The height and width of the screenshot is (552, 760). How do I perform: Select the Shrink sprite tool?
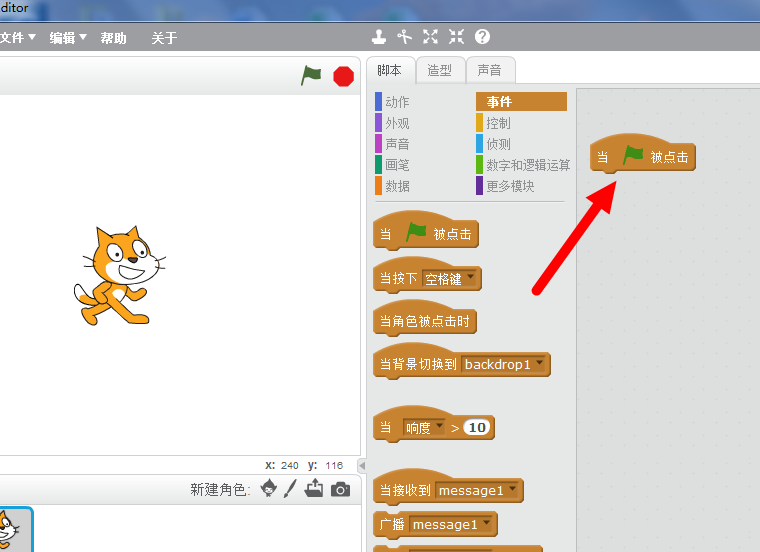pyautogui.click(x=456, y=37)
